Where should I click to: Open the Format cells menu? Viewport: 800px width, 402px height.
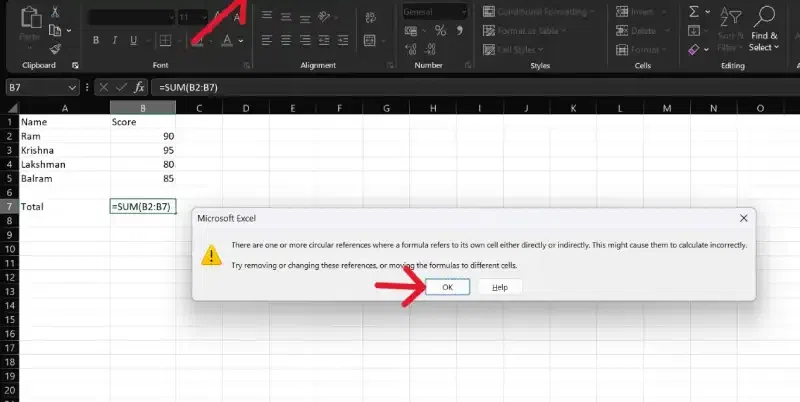(x=642, y=49)
